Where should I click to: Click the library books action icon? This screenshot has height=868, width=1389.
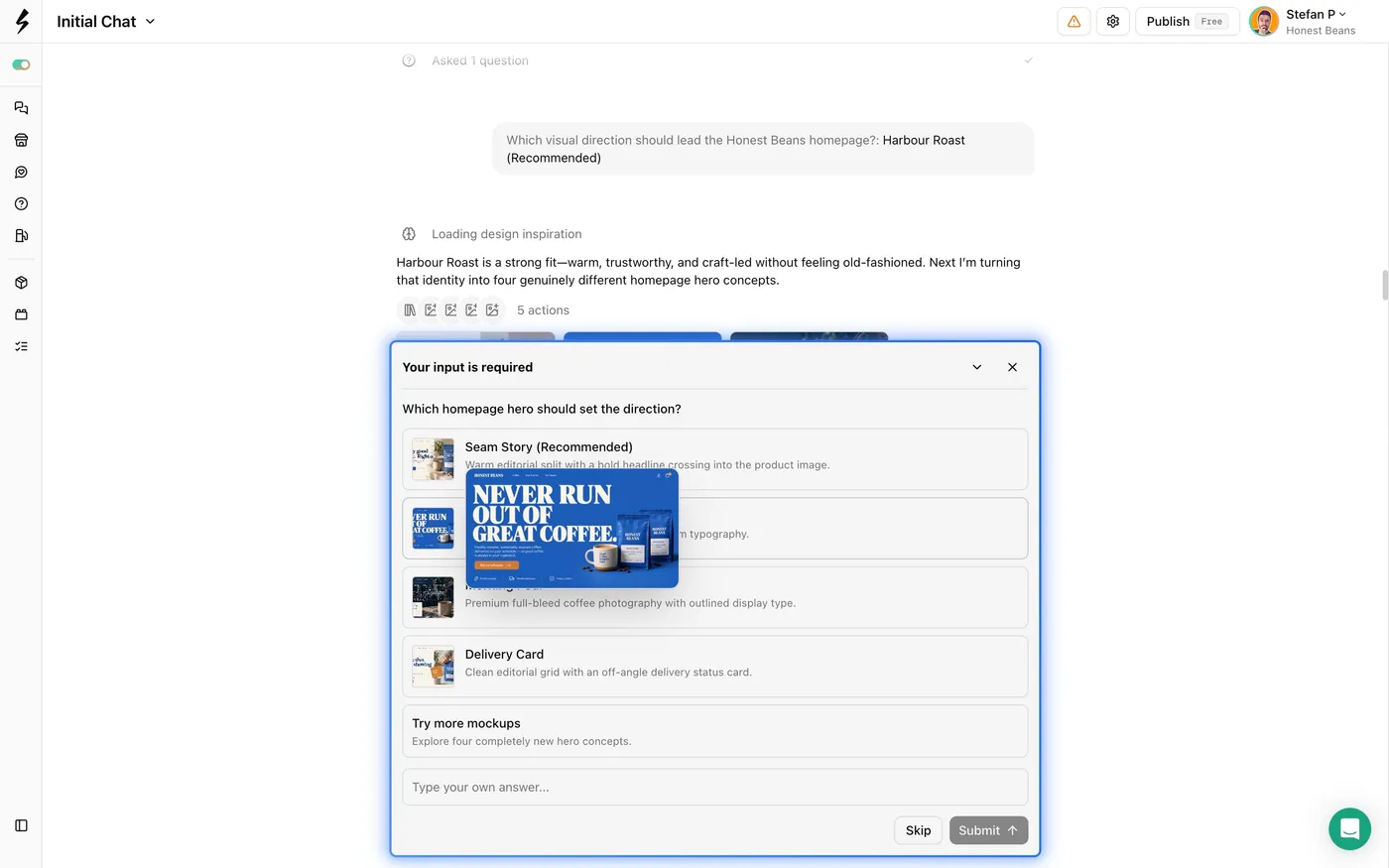[410, 310]
